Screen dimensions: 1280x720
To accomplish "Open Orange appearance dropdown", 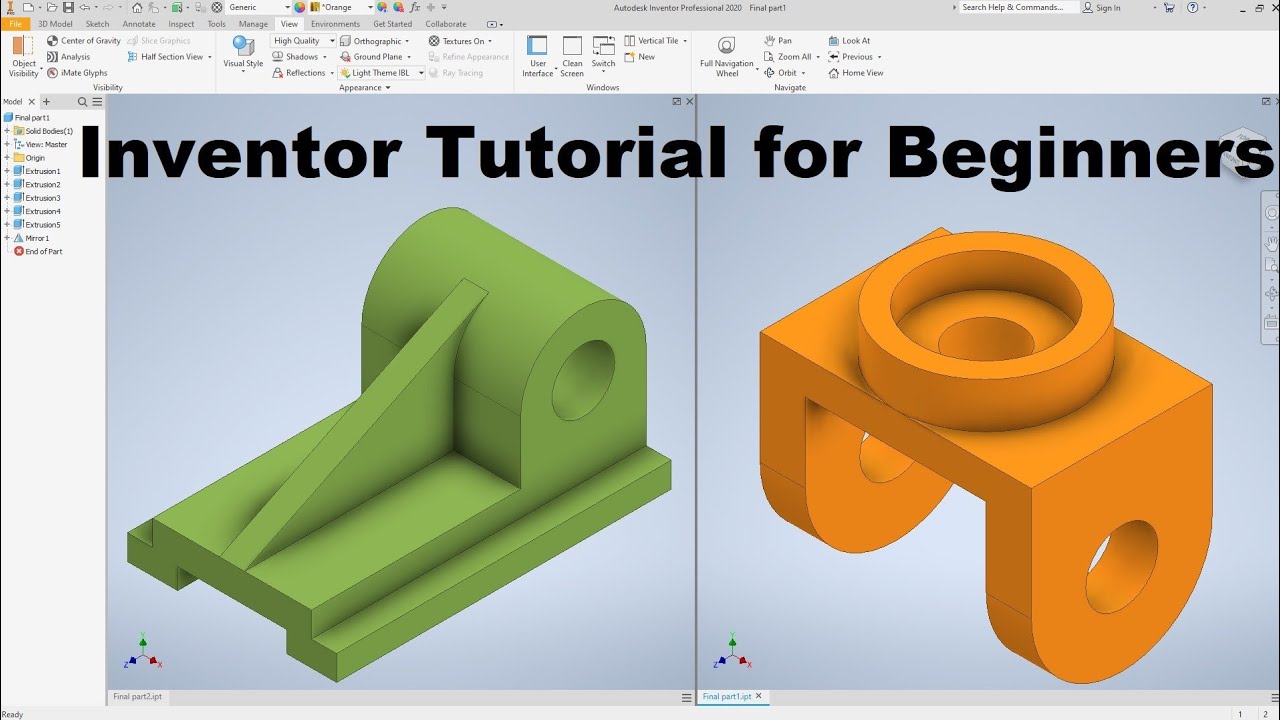I will 342,7.
